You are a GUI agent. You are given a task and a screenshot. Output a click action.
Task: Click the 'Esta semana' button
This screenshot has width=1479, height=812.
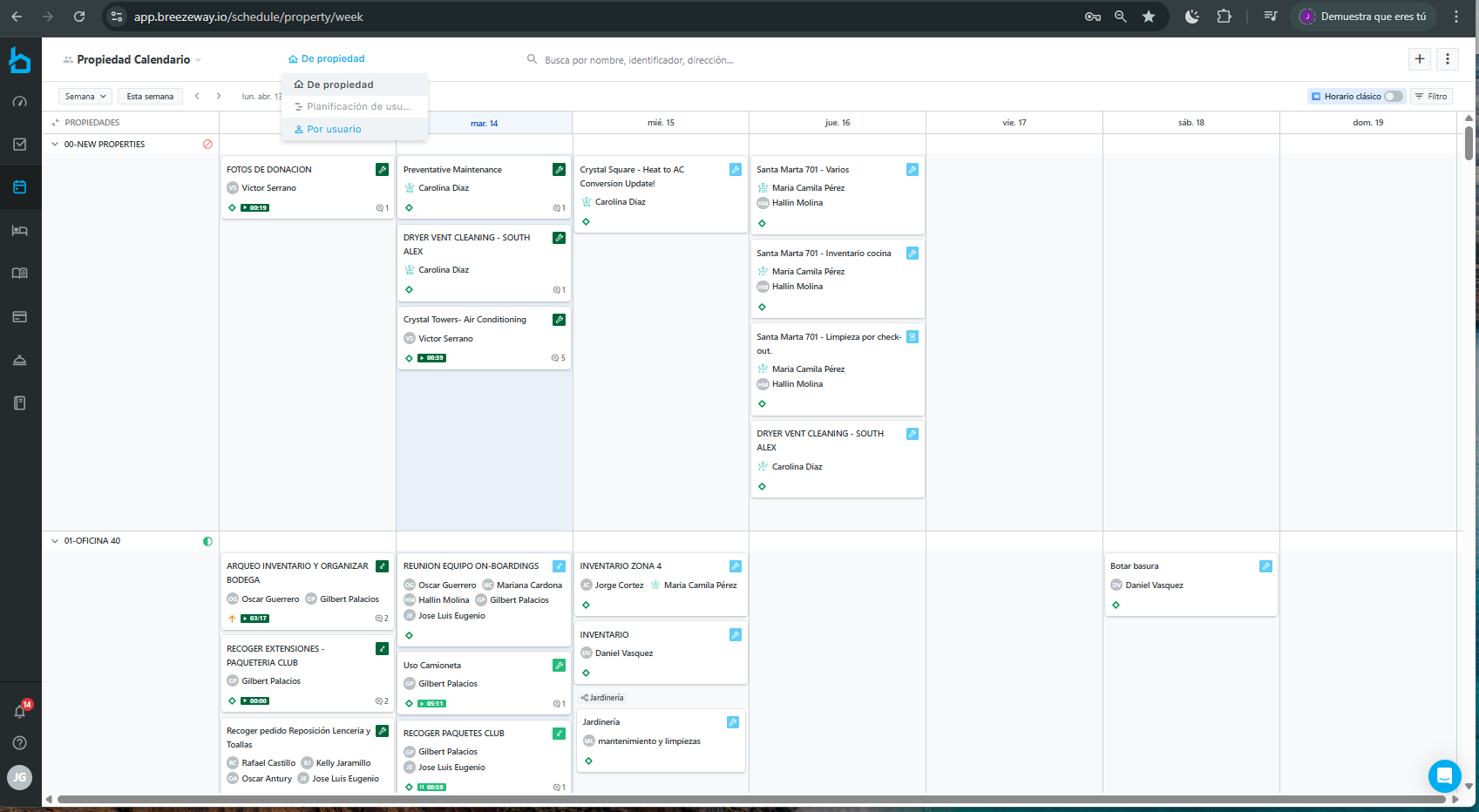click(150, 97)
